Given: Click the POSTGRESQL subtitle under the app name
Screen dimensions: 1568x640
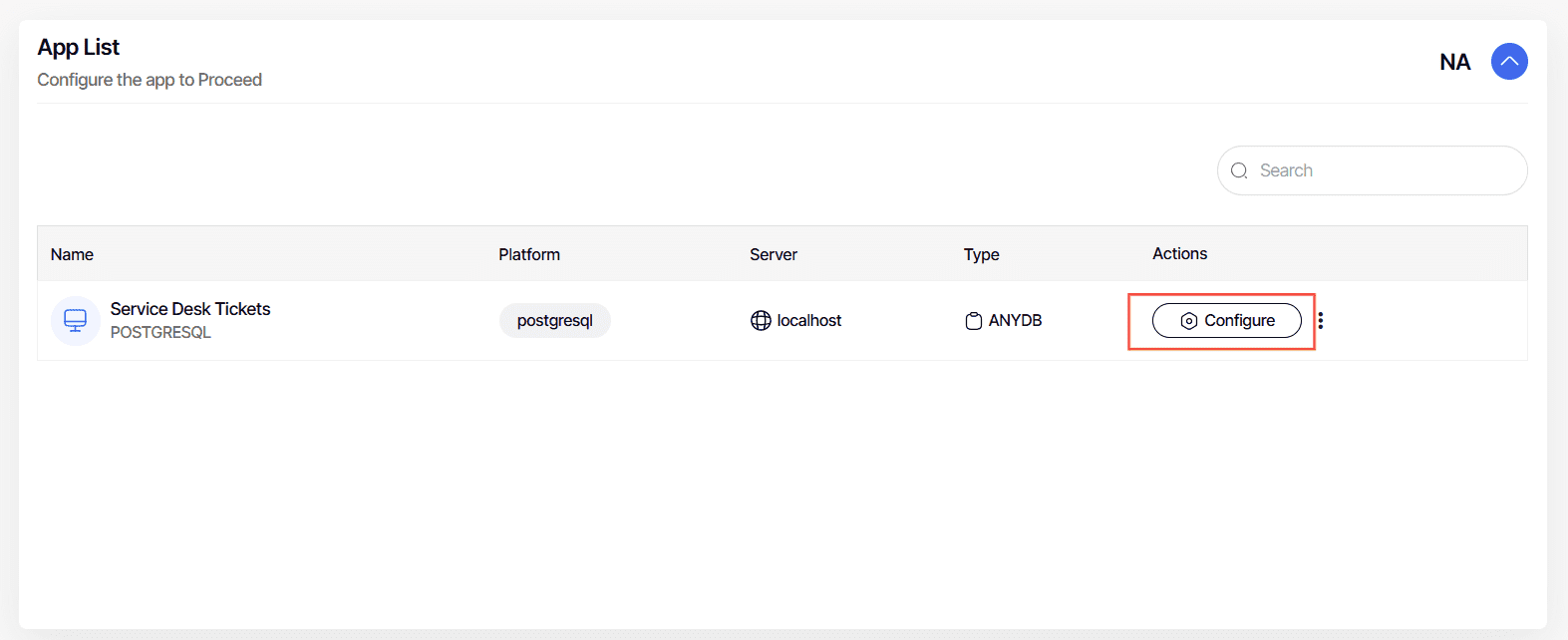Looking at the screenshot, I should point(160,333).
